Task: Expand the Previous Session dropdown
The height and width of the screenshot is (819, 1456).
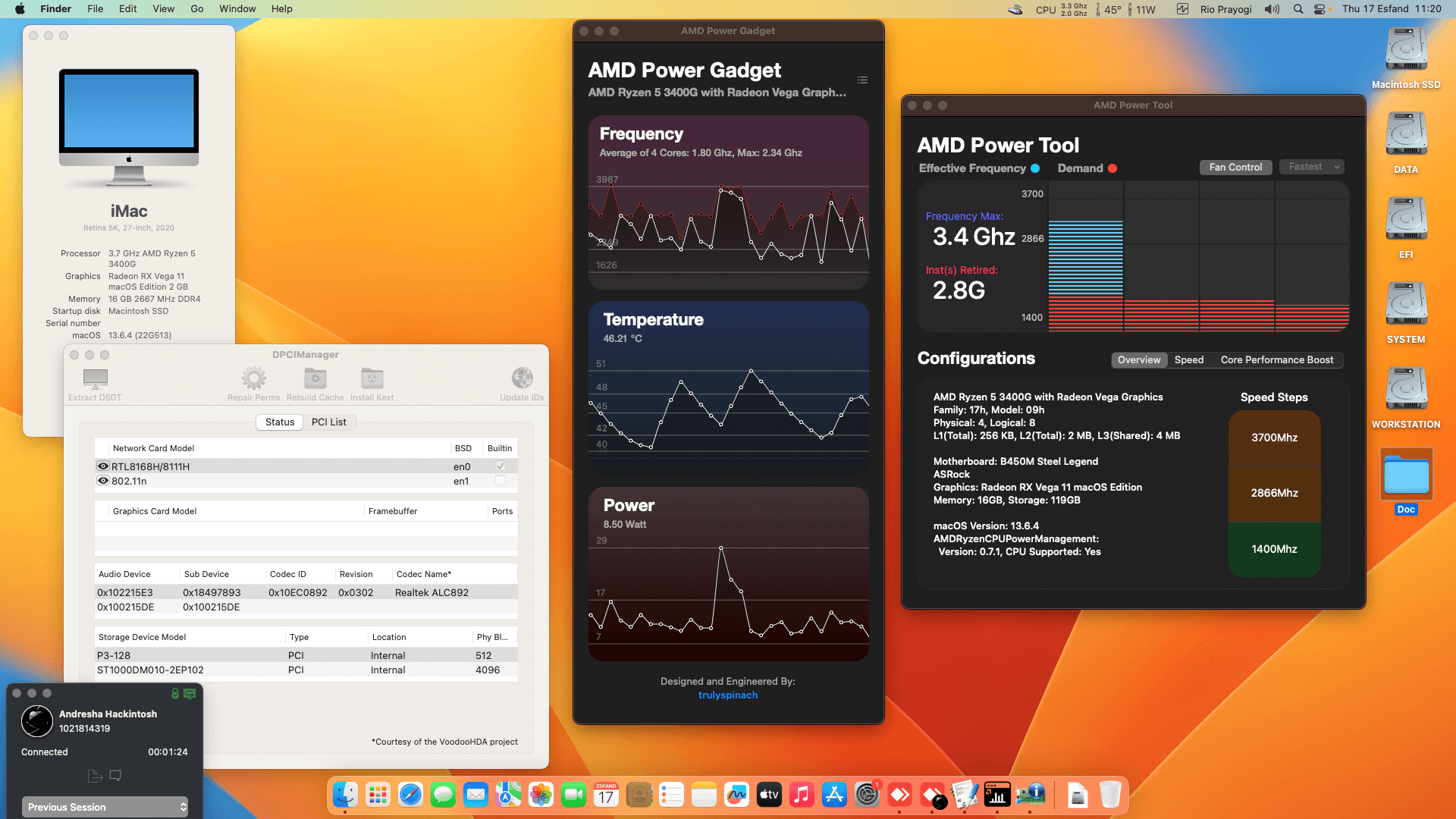Action: click(x=104, y=807)
